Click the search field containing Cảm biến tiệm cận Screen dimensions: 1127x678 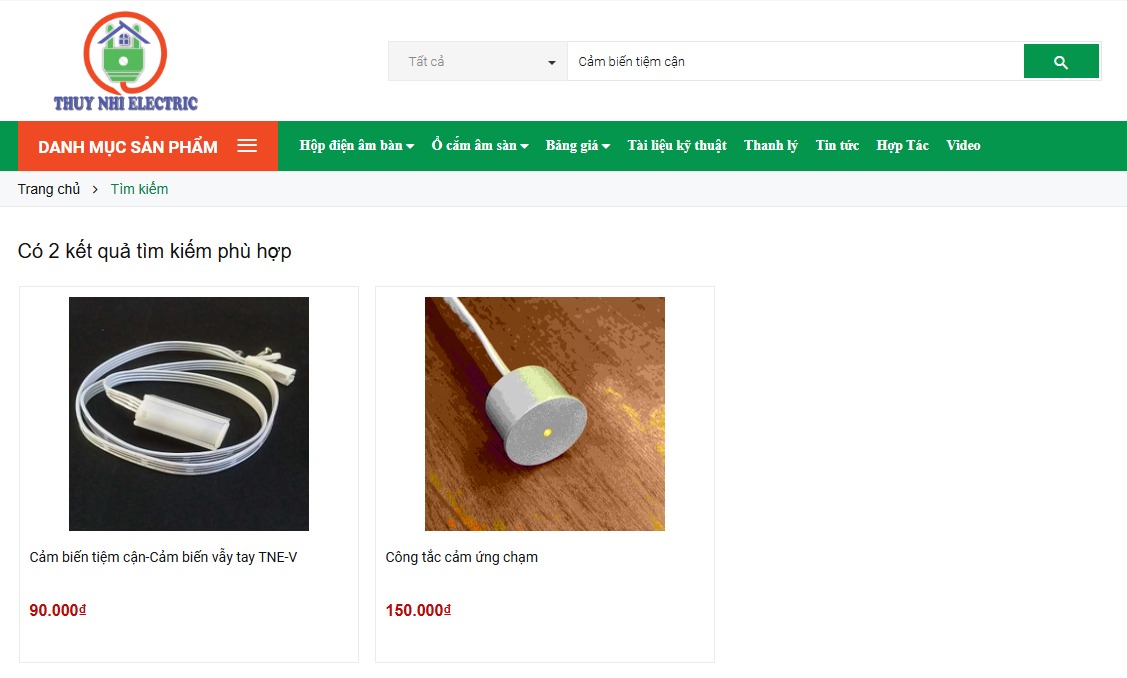pos(795,61)
